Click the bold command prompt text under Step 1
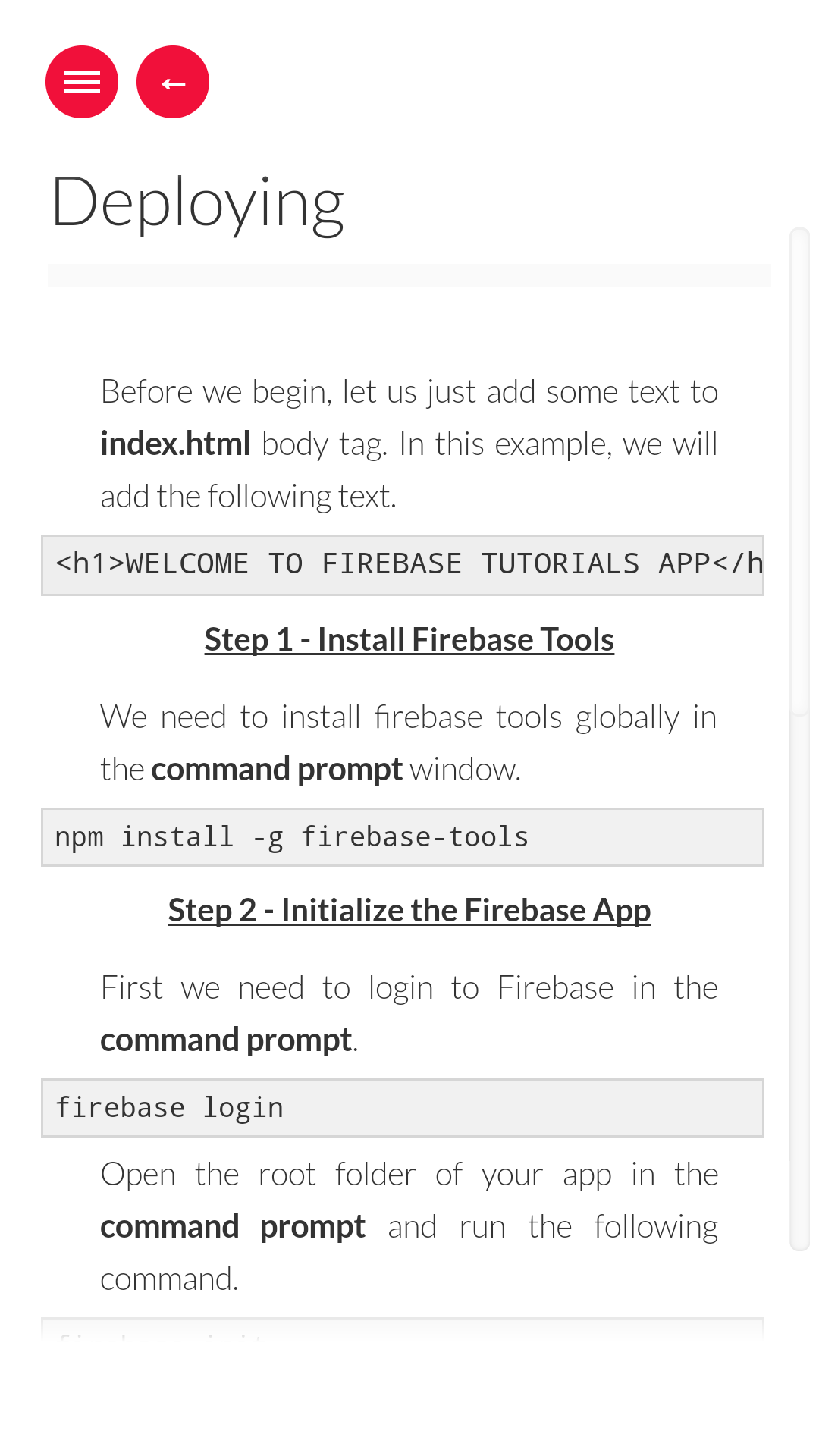Viewport: 819px width, 1456px height. click(x=277, y=770)
